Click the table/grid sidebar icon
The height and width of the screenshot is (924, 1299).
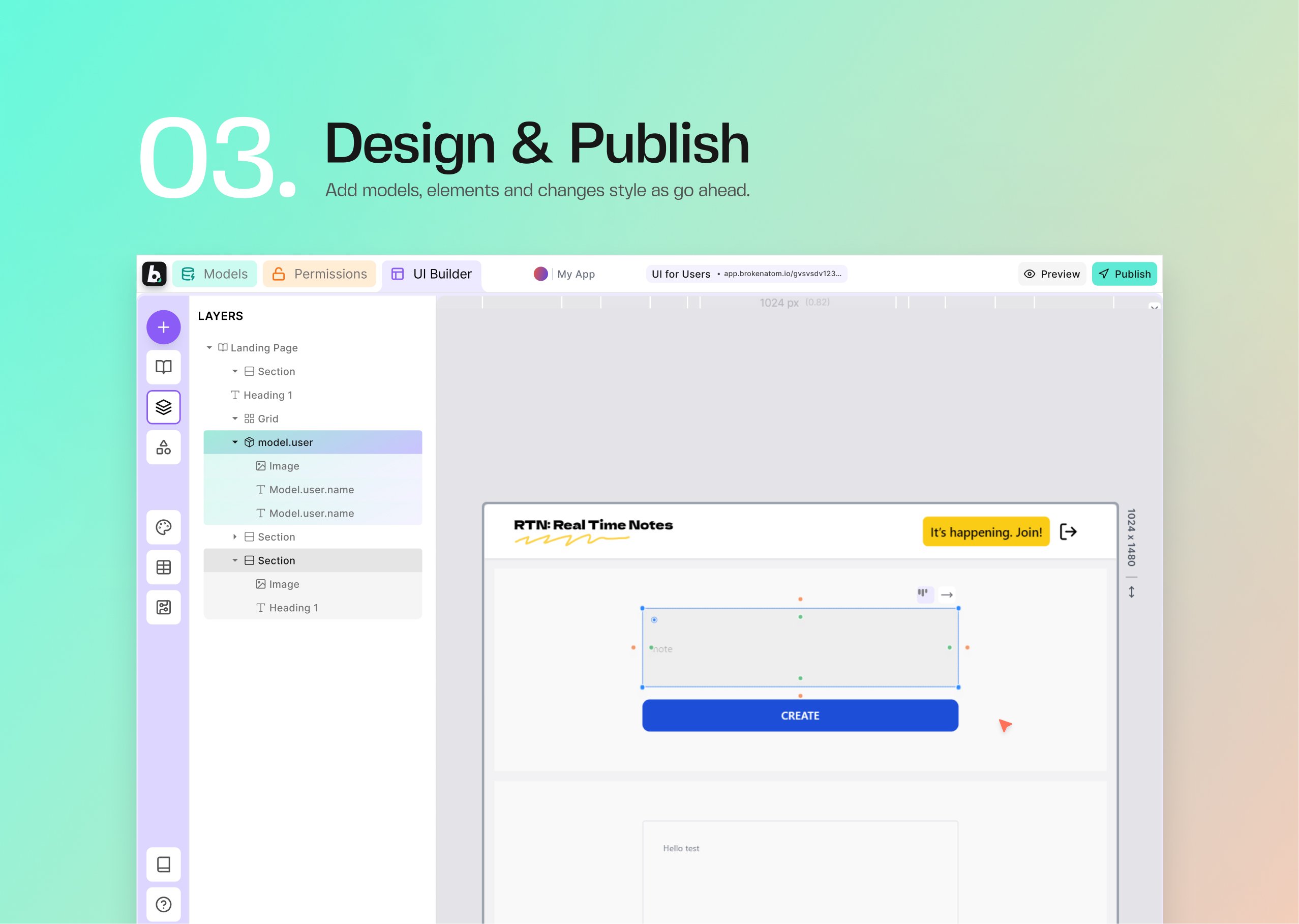[163, 567]
